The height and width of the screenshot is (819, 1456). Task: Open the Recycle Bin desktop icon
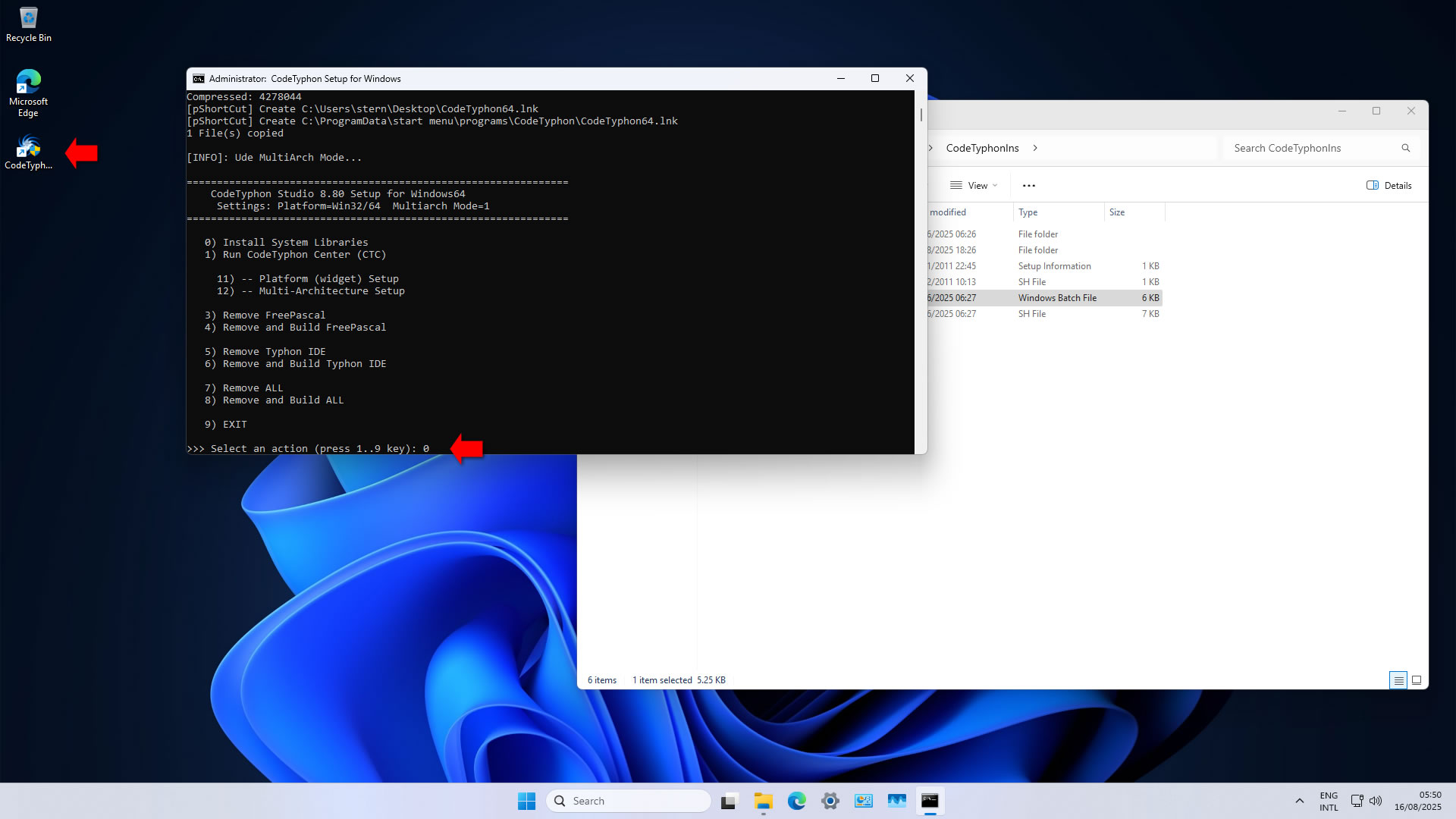click(29, 24)
